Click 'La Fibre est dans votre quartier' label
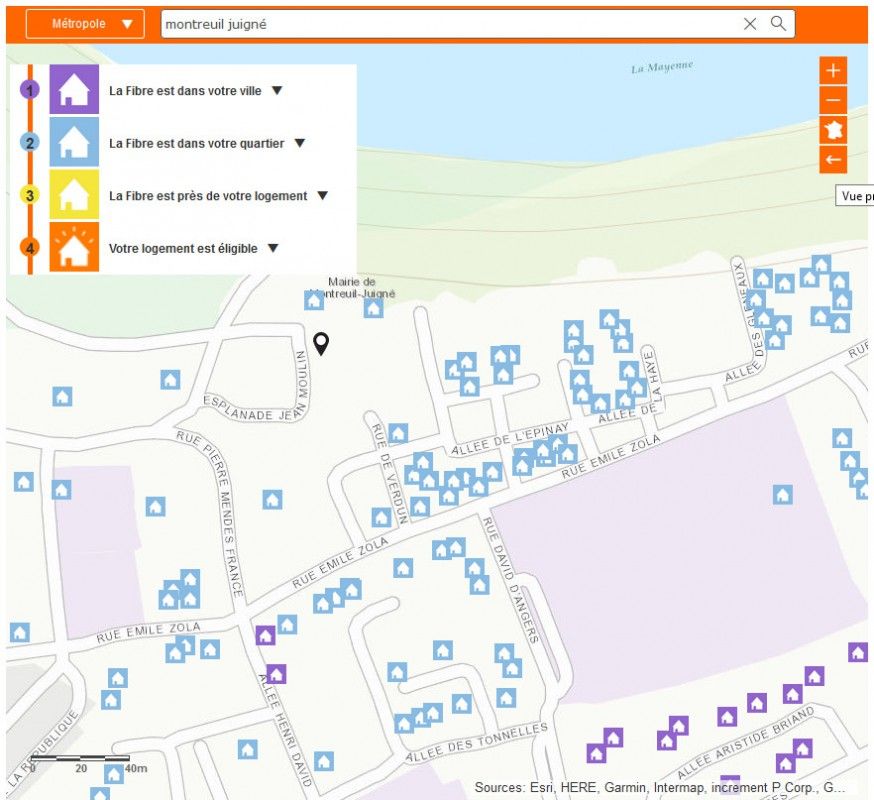The height and width of the screenshot is (800, 874). point(197,143)
